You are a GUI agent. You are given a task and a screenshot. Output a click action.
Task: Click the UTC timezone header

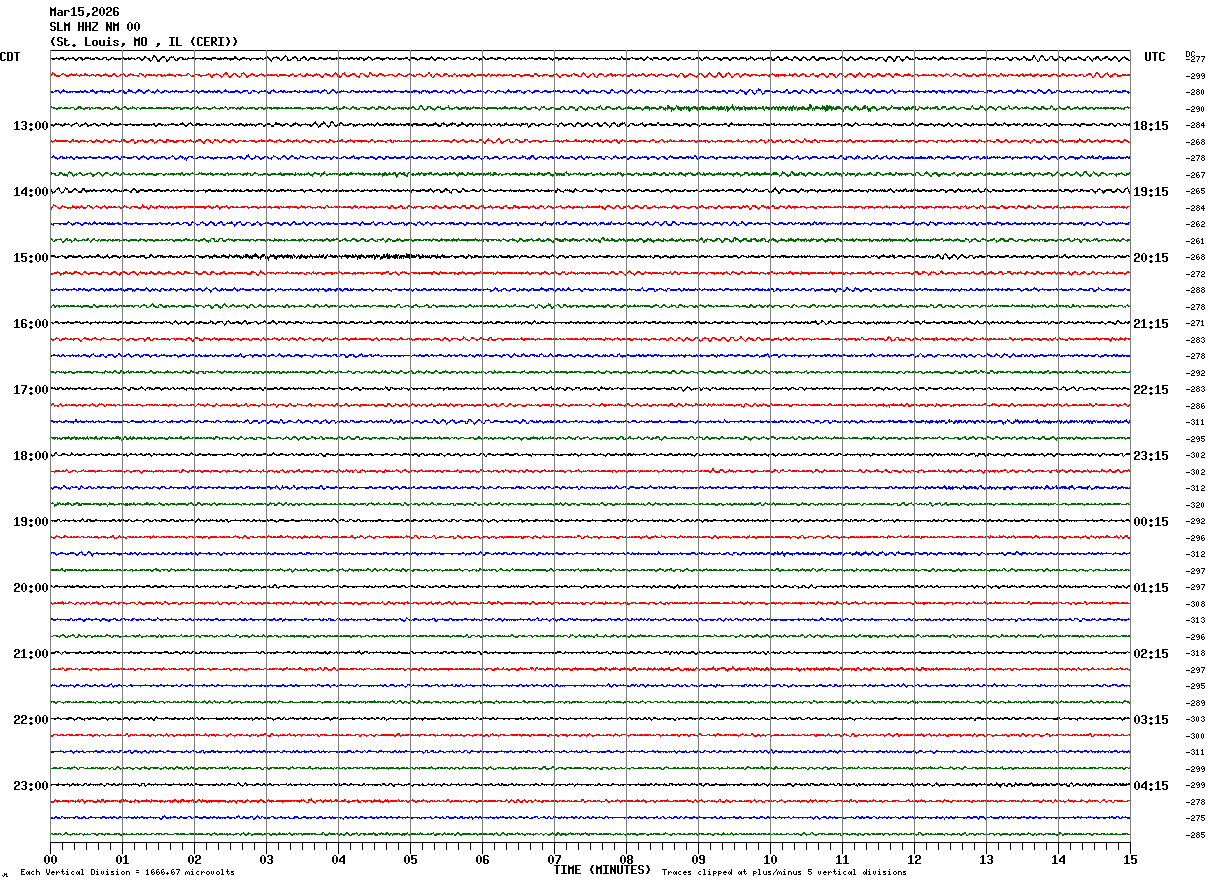1155,57
